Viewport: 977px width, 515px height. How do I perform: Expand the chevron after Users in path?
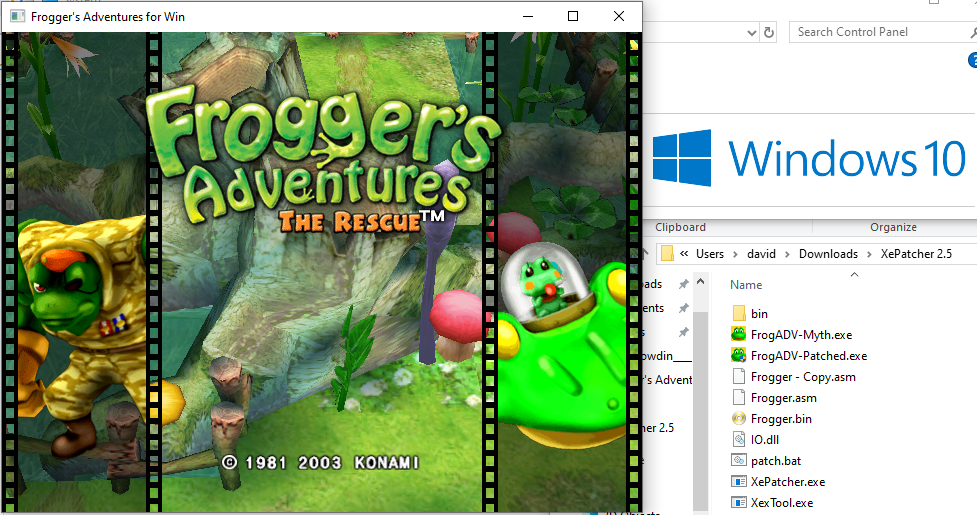coord(735,254)
